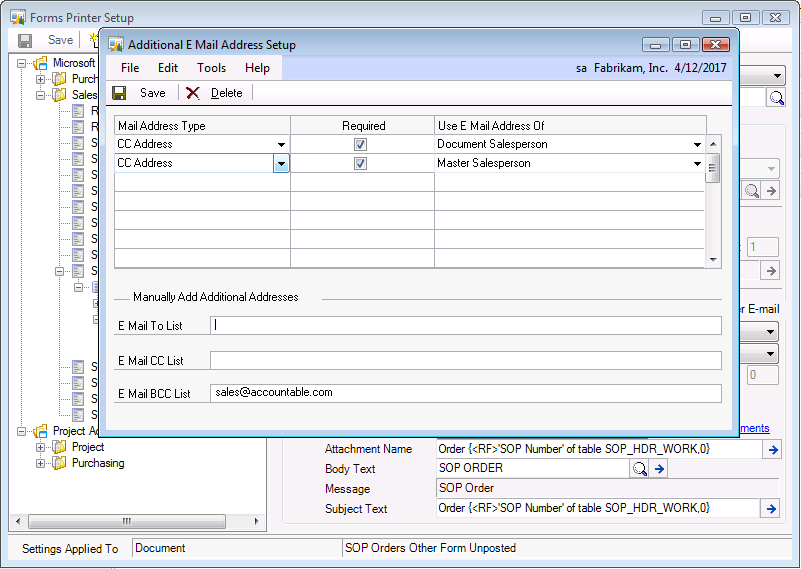Uncheck Required for the Master Salesperson row
Screen dimensions: 801x569
pyautogui.click(x=361, y=163)
